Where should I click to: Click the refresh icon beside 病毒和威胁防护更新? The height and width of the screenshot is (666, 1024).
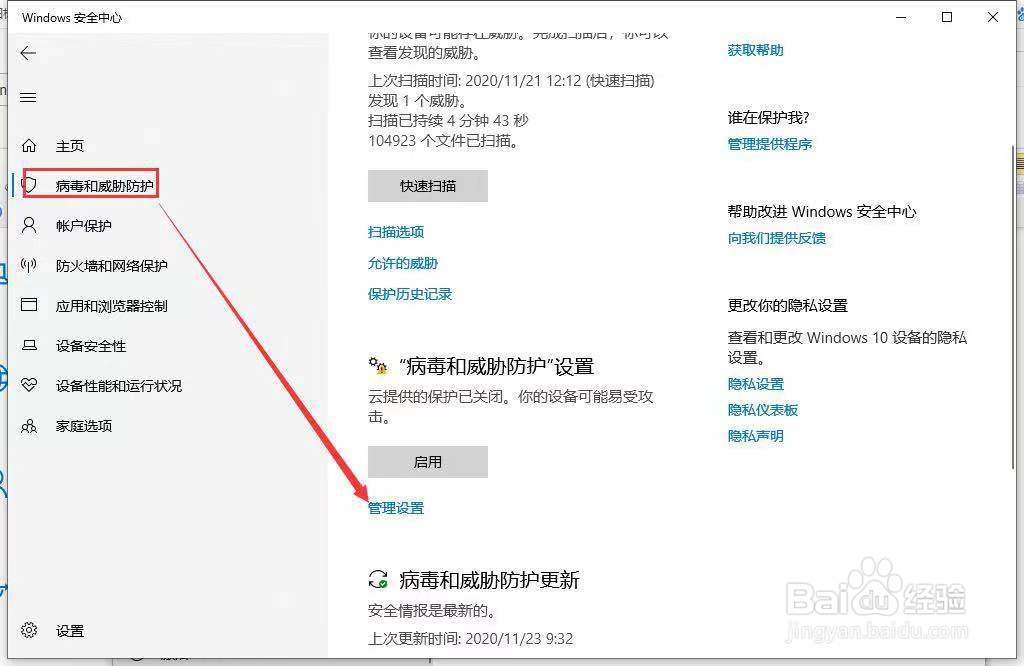378,579
